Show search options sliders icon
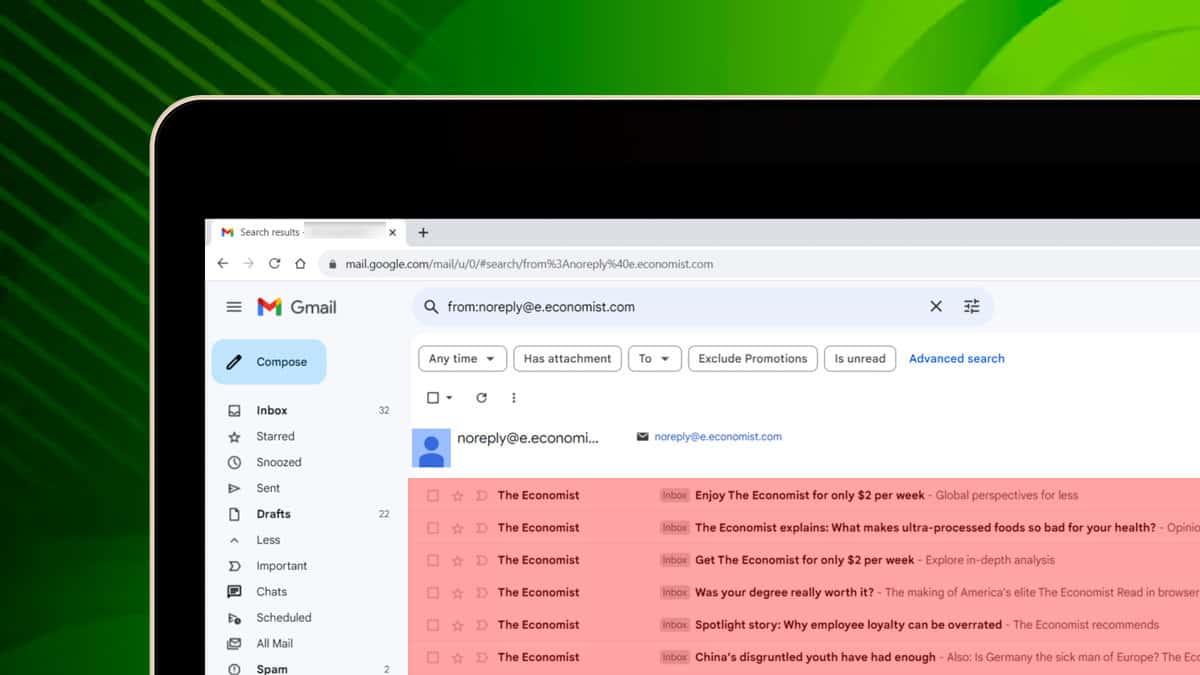1200x675 pixels. click(972, 307)
